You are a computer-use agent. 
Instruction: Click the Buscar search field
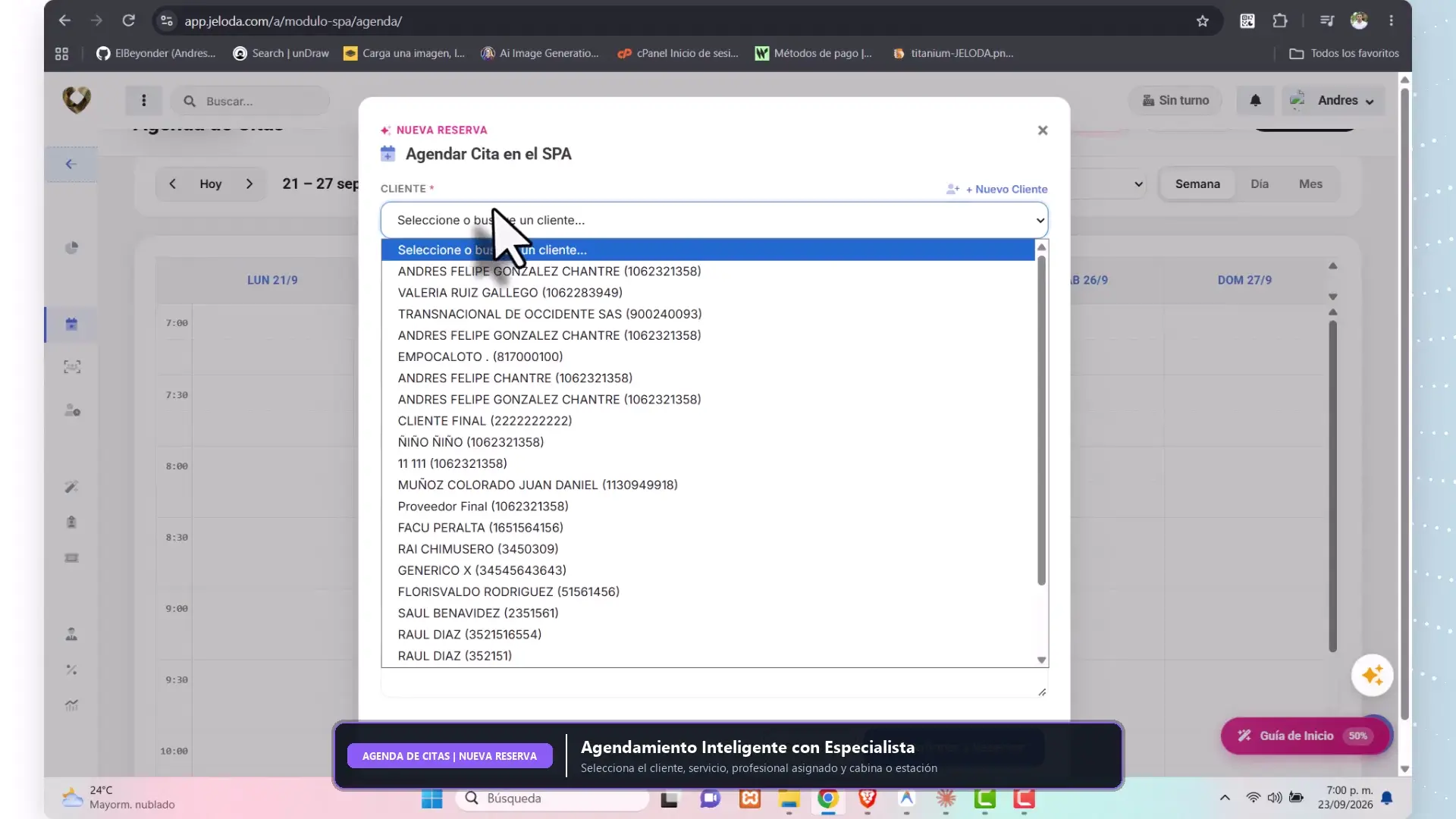250,101
